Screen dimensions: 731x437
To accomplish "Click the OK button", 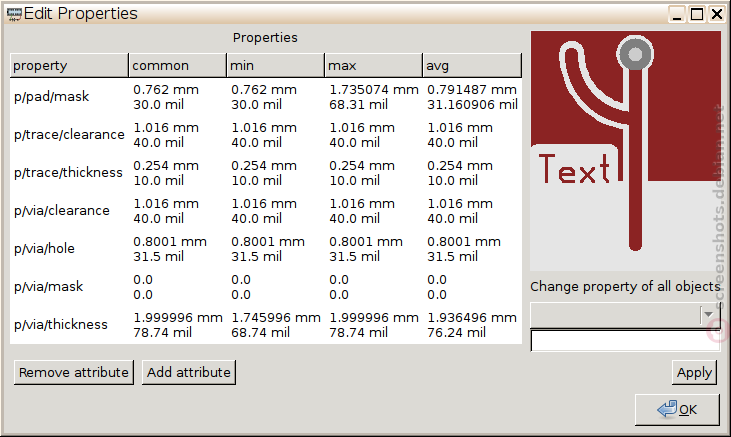I will click(677, 409).
